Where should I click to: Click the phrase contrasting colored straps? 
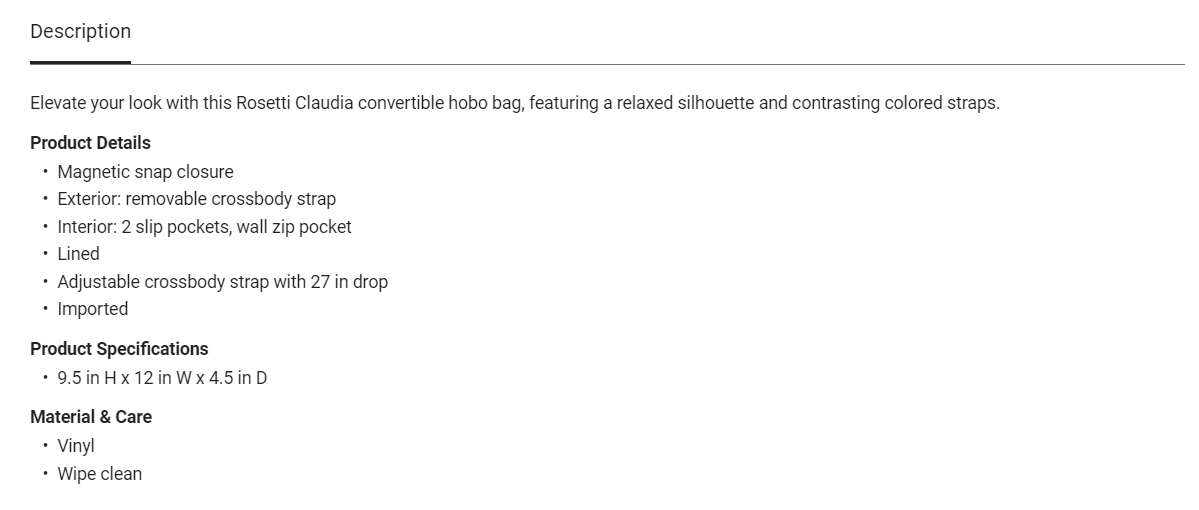click(x=895, y=103)
